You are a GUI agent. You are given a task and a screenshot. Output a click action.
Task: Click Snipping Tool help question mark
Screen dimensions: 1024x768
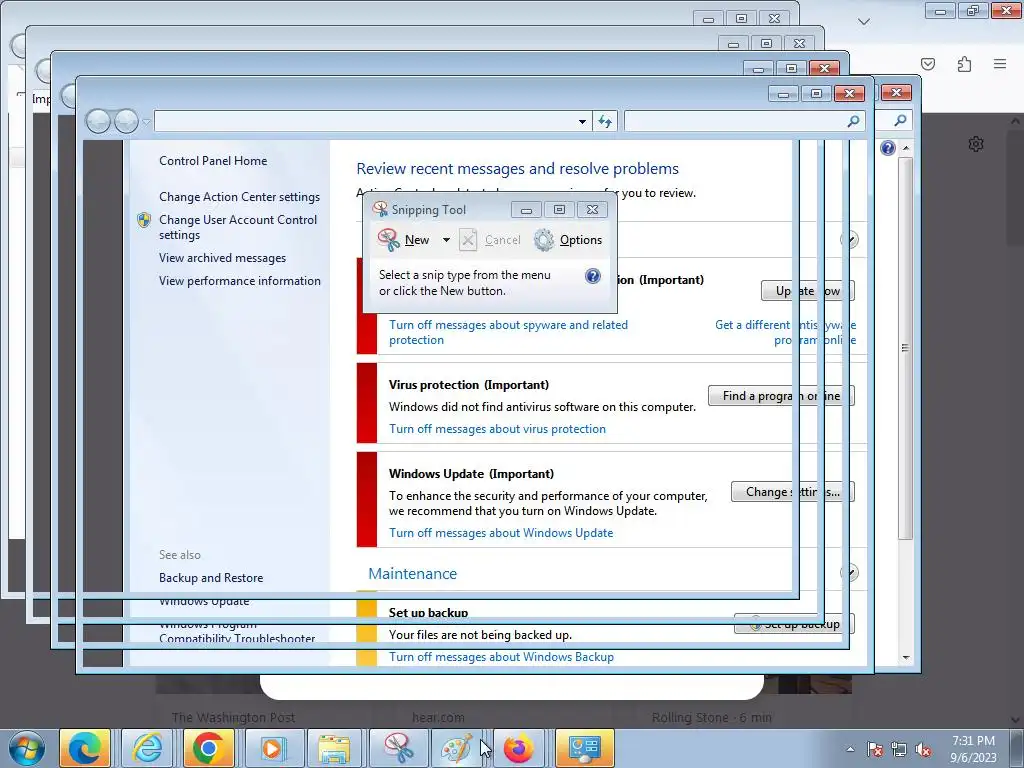coord(592,276)
